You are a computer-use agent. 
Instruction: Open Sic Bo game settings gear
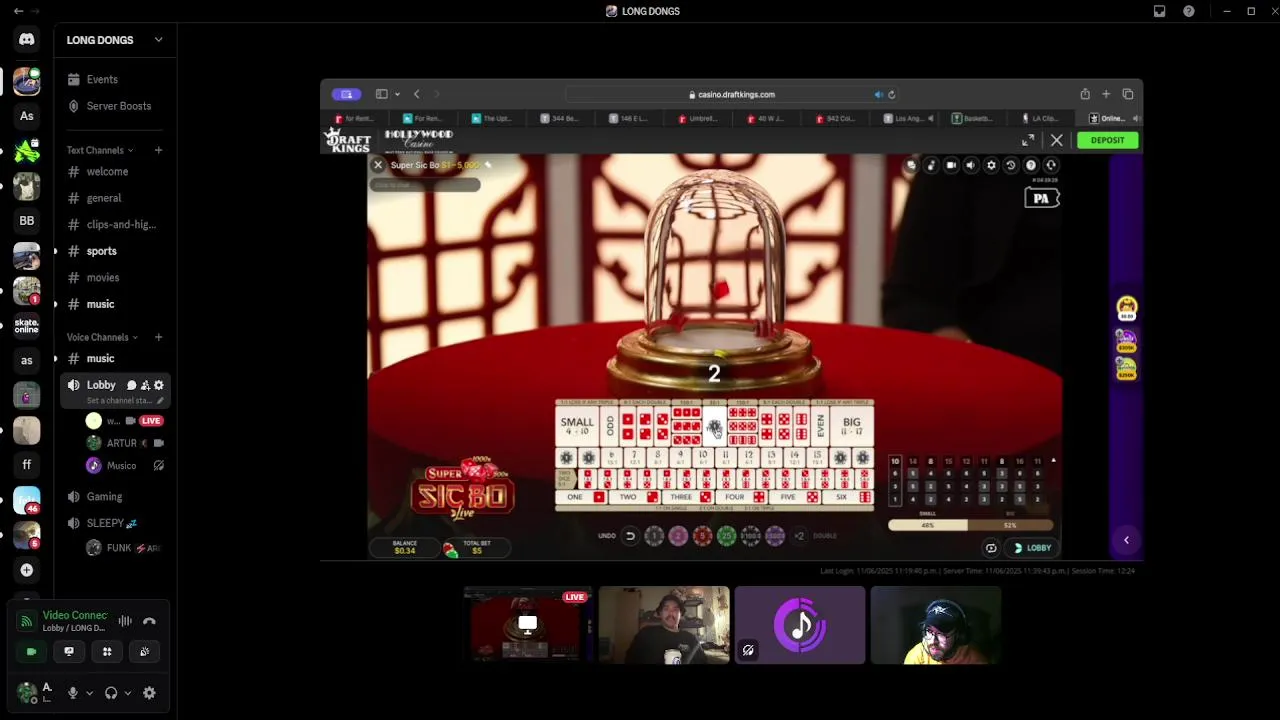point(991,165)
